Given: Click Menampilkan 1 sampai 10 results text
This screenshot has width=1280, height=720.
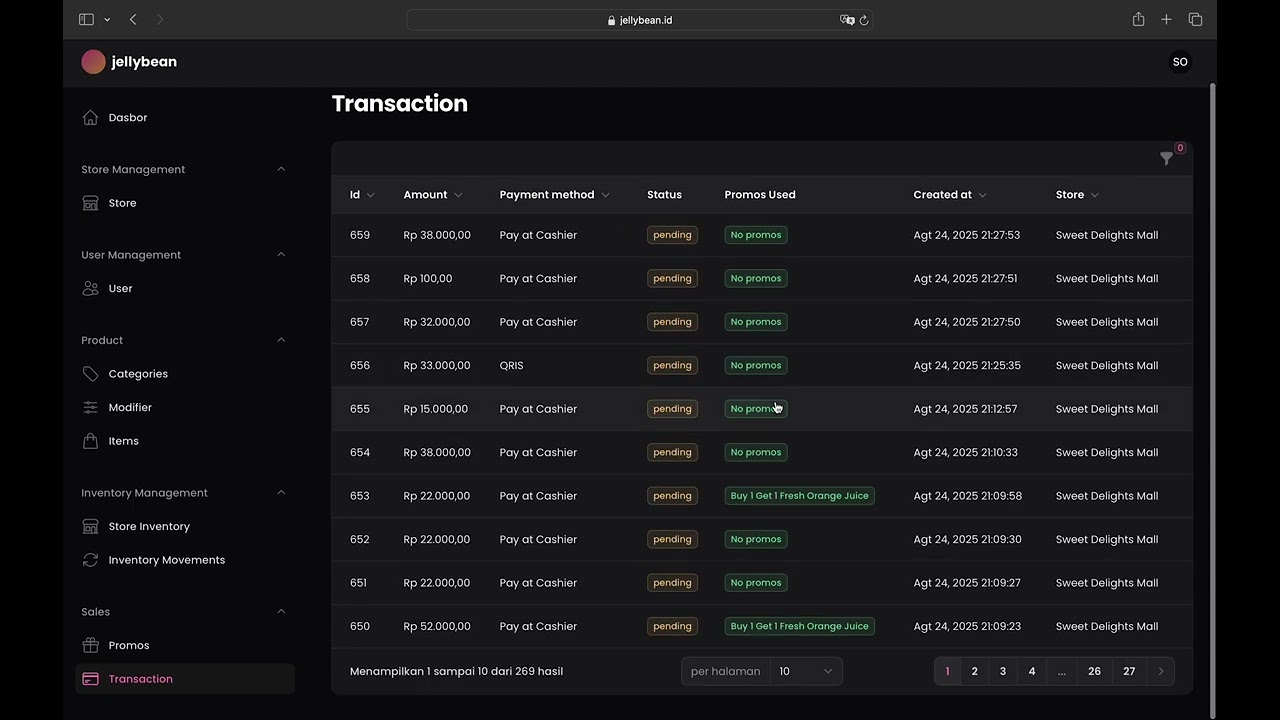Looking at the screenshot, I should (x=456, y=671).
